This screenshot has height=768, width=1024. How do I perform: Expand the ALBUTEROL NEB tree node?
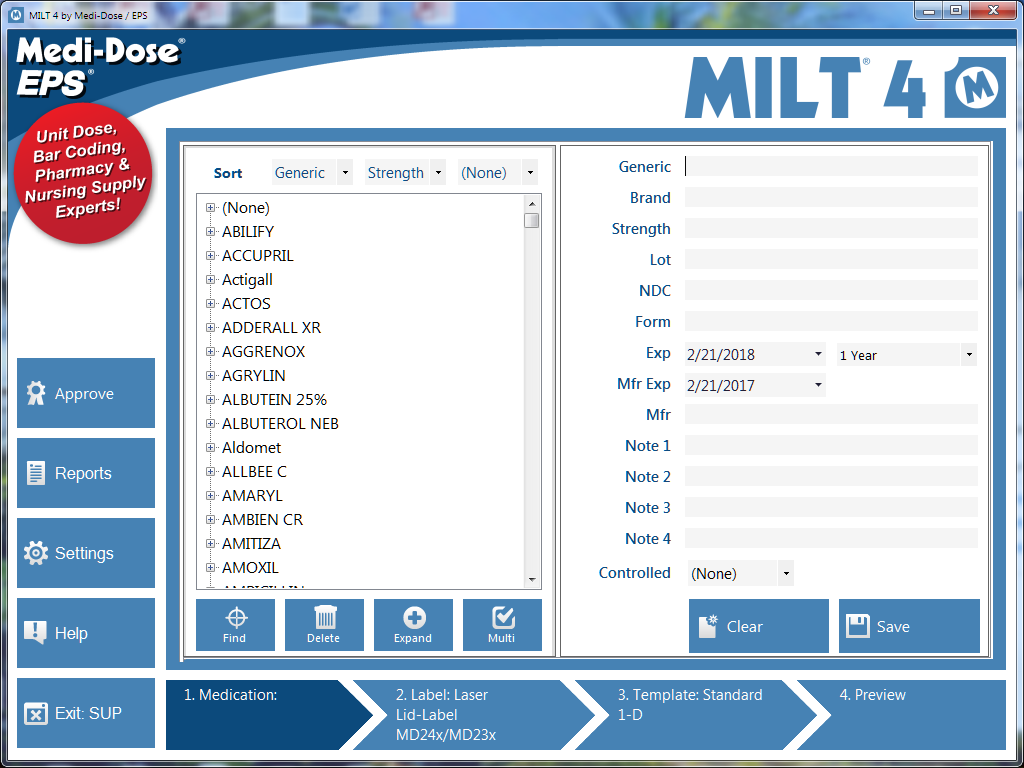(x=210, y=424)
